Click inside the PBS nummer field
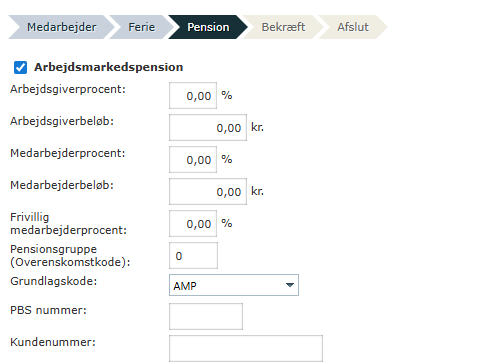Viewport: 485px width, 363px height. coord(206,316)
